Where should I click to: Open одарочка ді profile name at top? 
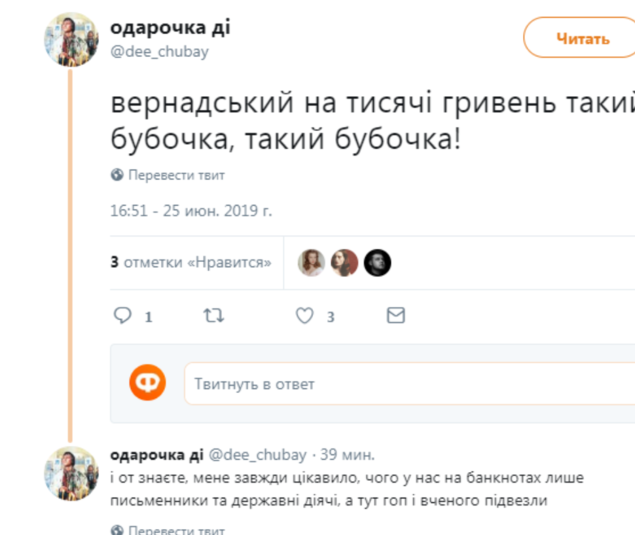169,28
